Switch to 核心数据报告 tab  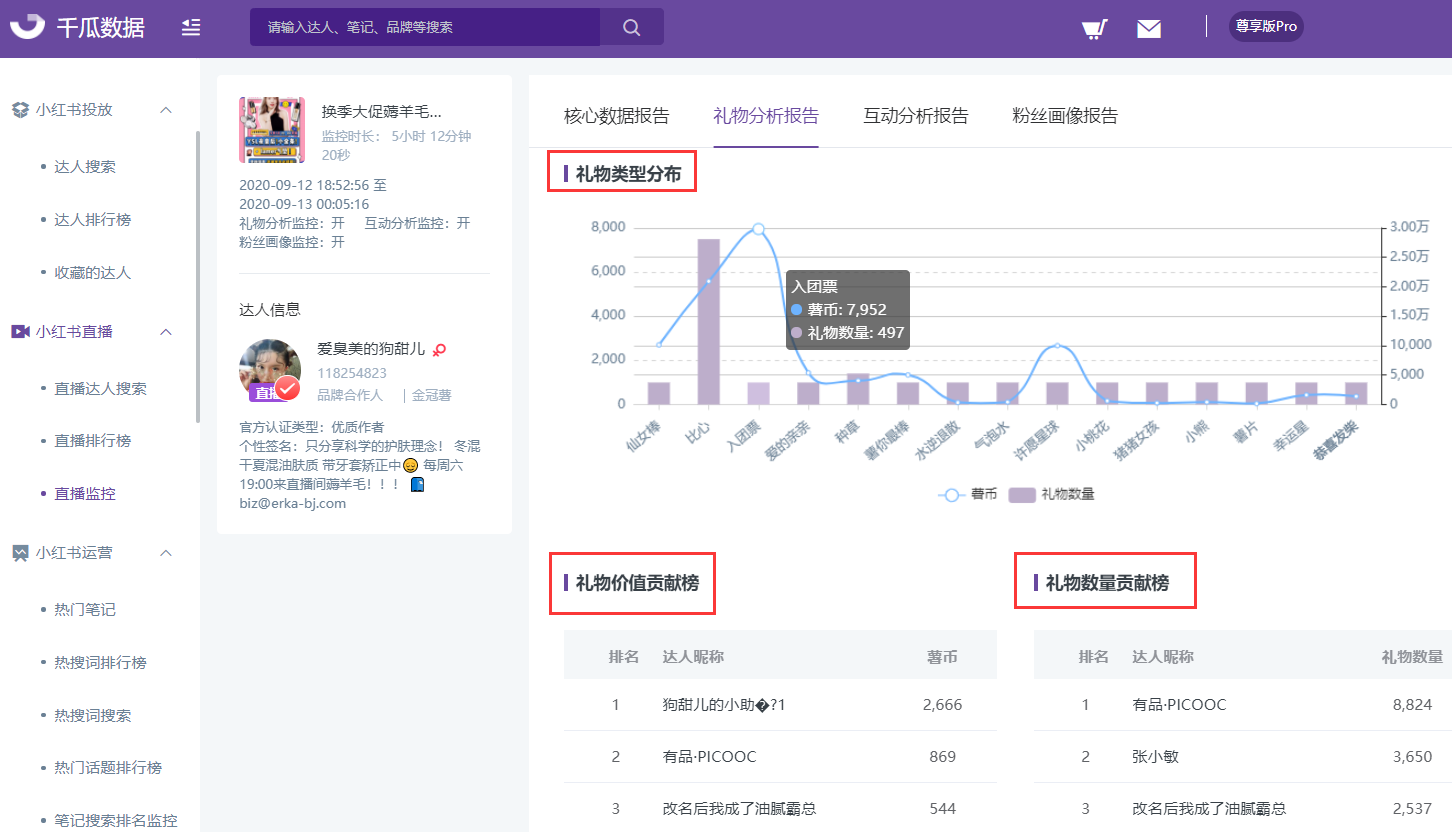tap(616, 116)
